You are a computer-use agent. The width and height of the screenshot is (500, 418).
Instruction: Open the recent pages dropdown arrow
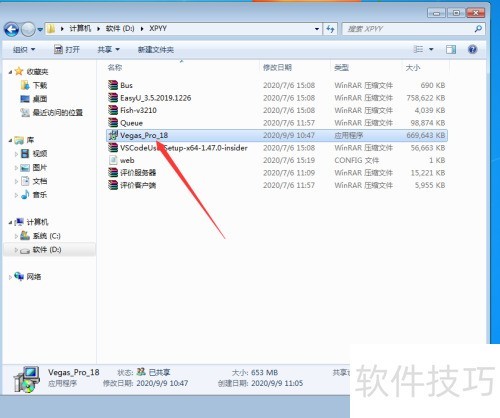[x=40, y=30]
